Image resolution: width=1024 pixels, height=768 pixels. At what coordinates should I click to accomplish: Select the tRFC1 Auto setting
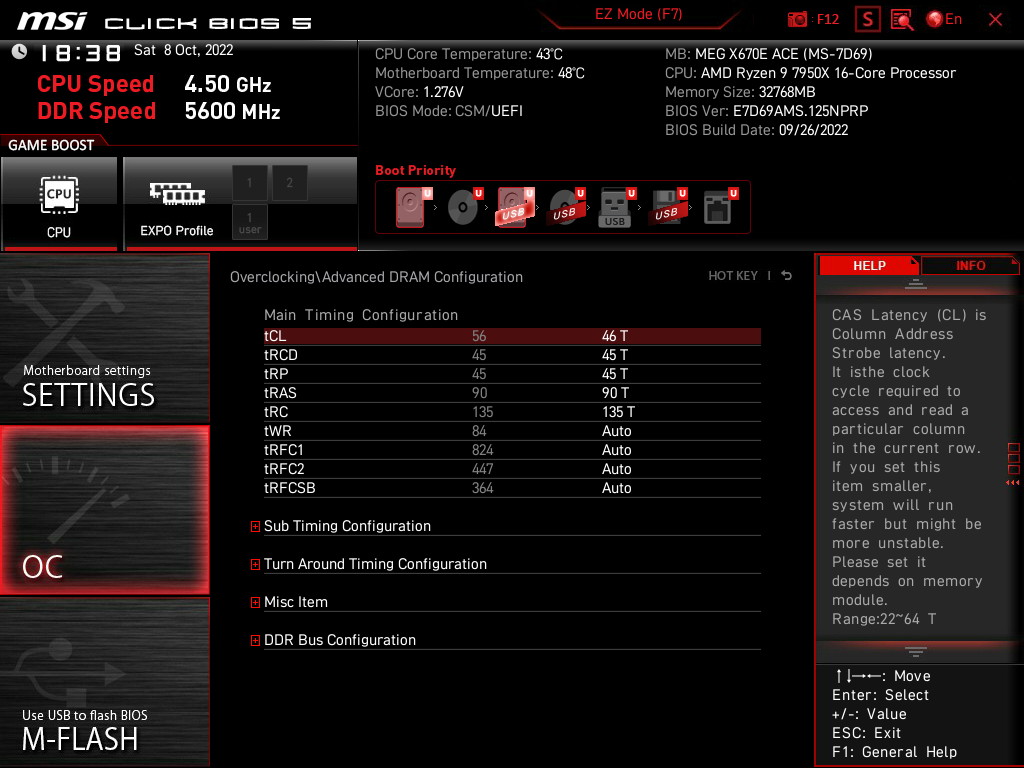click(616, 450)
